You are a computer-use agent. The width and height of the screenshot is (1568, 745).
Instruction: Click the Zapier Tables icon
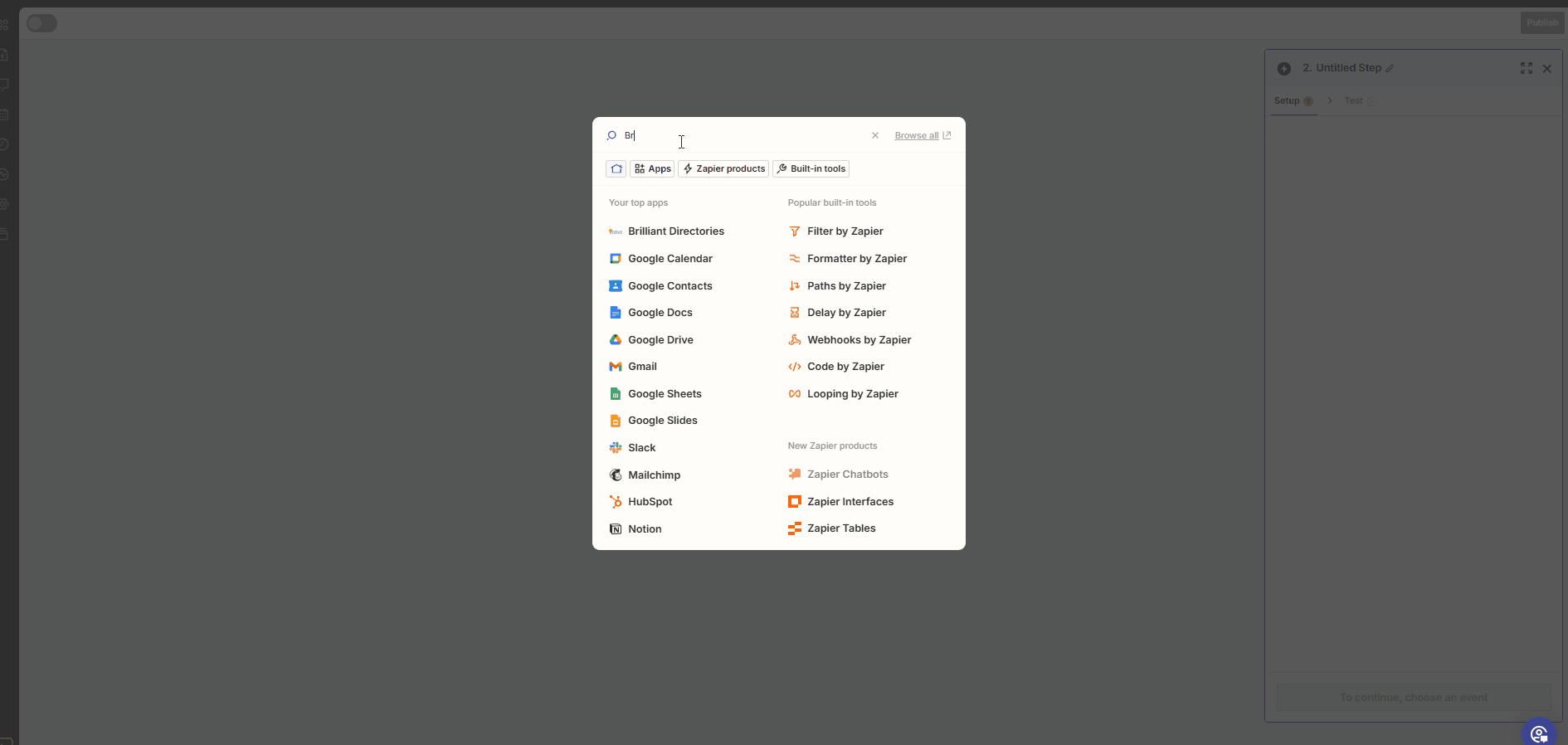(795, 528)
